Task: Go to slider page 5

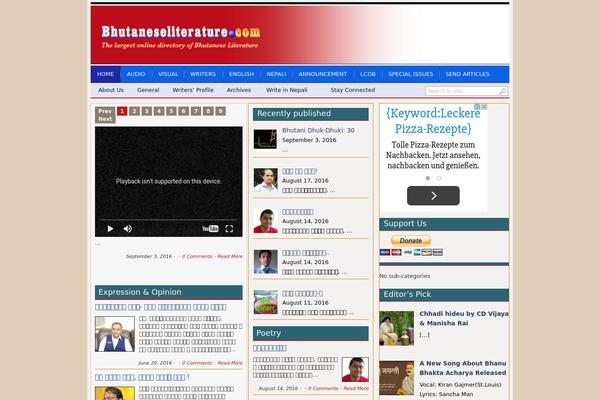Action: pos(171,111)
